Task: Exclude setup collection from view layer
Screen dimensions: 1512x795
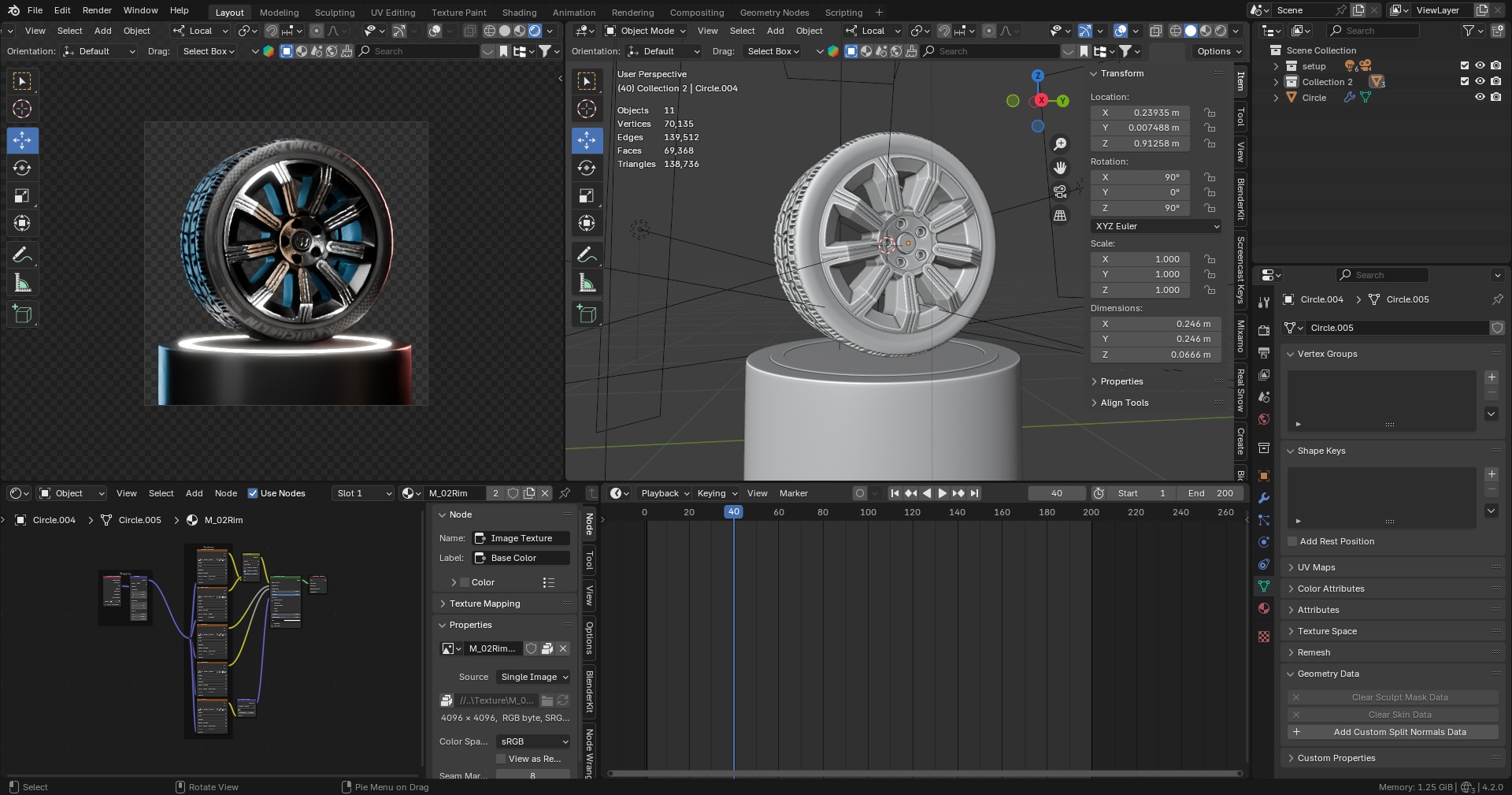Action: 1465,66
